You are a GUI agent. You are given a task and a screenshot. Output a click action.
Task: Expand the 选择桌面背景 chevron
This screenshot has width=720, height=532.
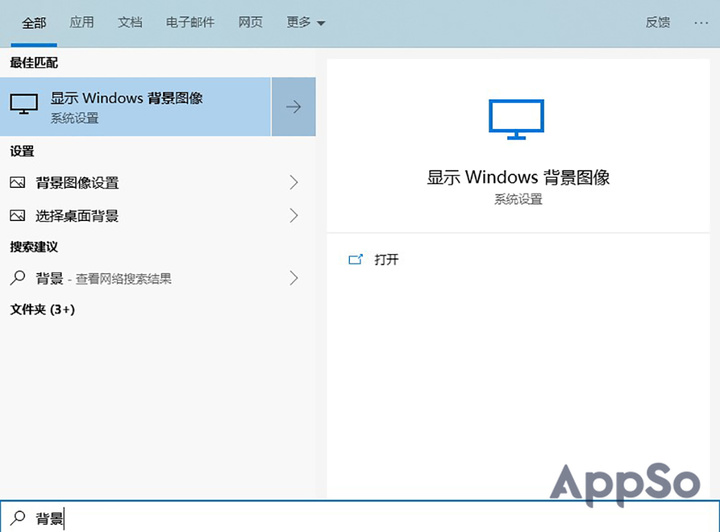[294, 216]
